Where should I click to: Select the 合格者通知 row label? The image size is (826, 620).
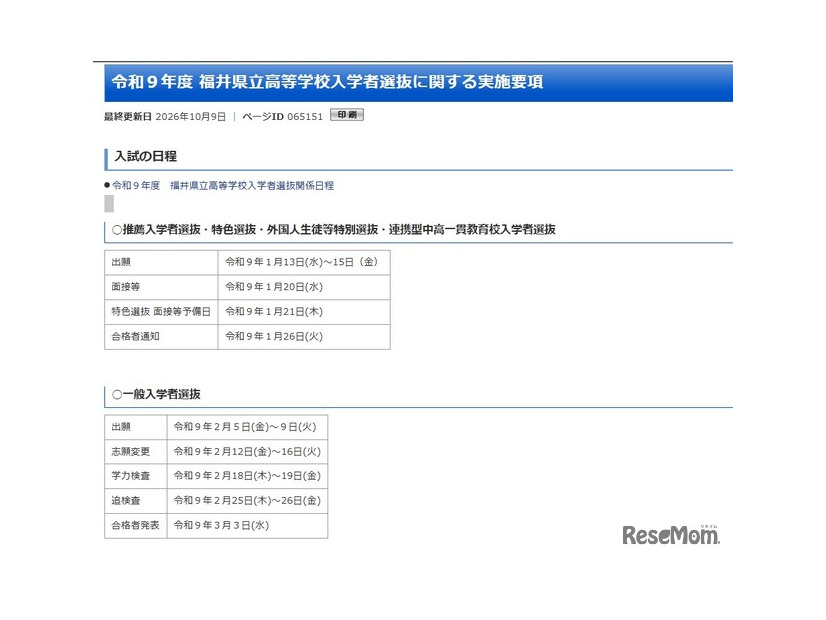point(161,337)
